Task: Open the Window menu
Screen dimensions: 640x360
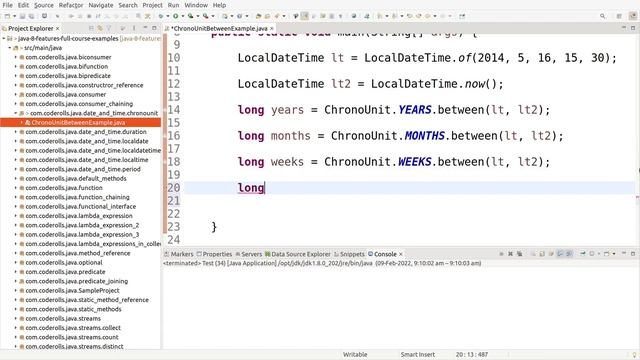Action: (x=196, y=5)
